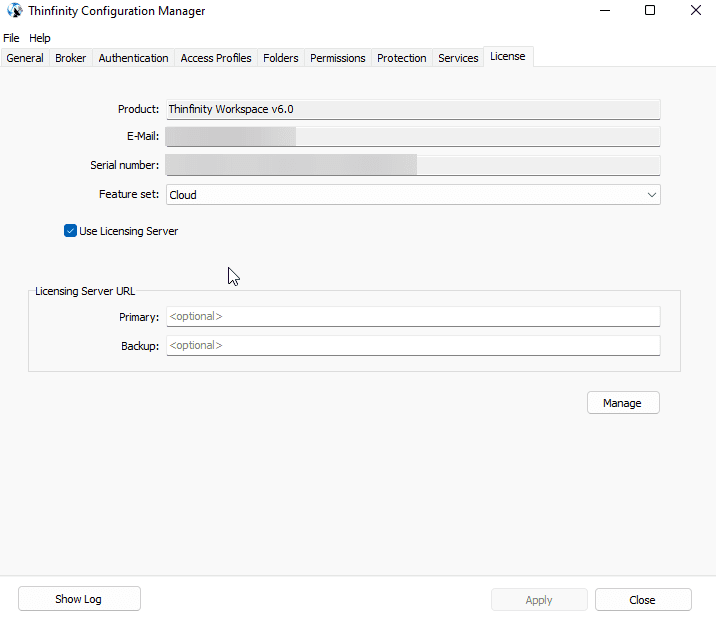Image resolution: width=716 pixels, height=620 pixels.
Task: Open the log with Show Log
Action: tap(79, 599)
